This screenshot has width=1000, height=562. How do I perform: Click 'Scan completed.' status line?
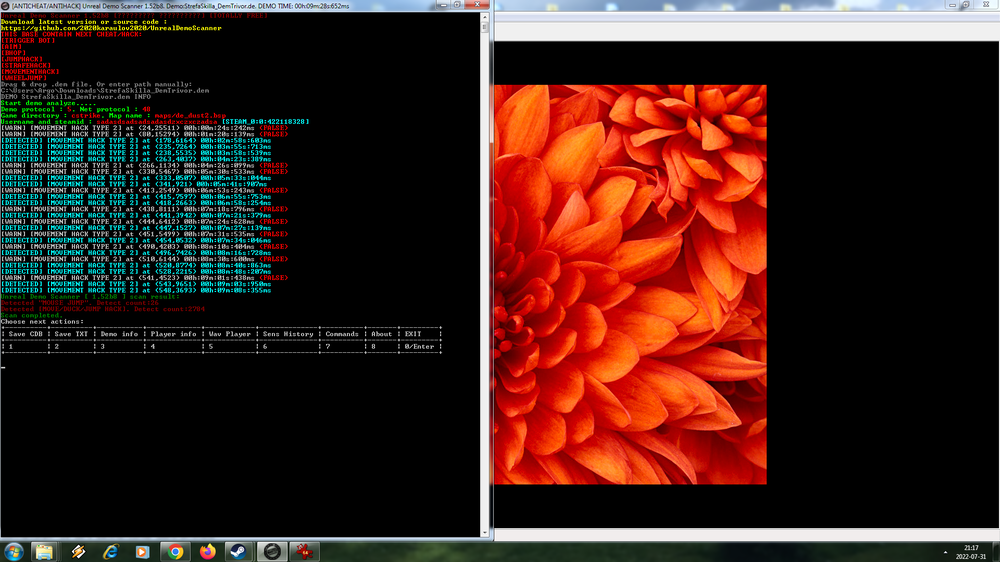pyautogui.click(x=32, y=315)
